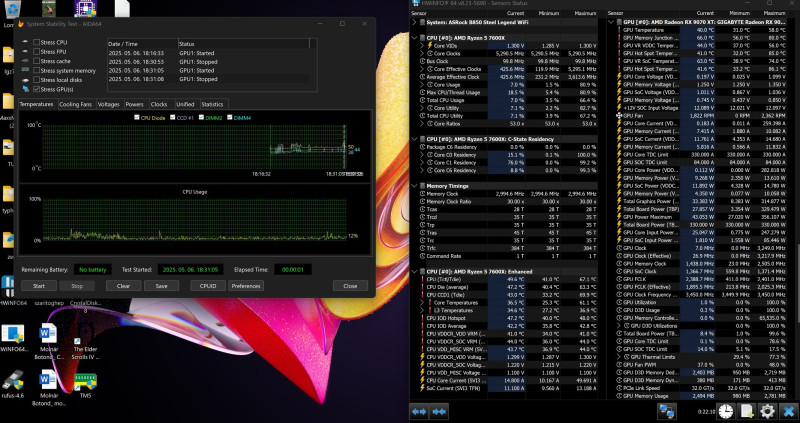Untick DIMM4 graph checkbox
Image resolution: width=800 pixels, height=423 pixels.
pos(230,117)
